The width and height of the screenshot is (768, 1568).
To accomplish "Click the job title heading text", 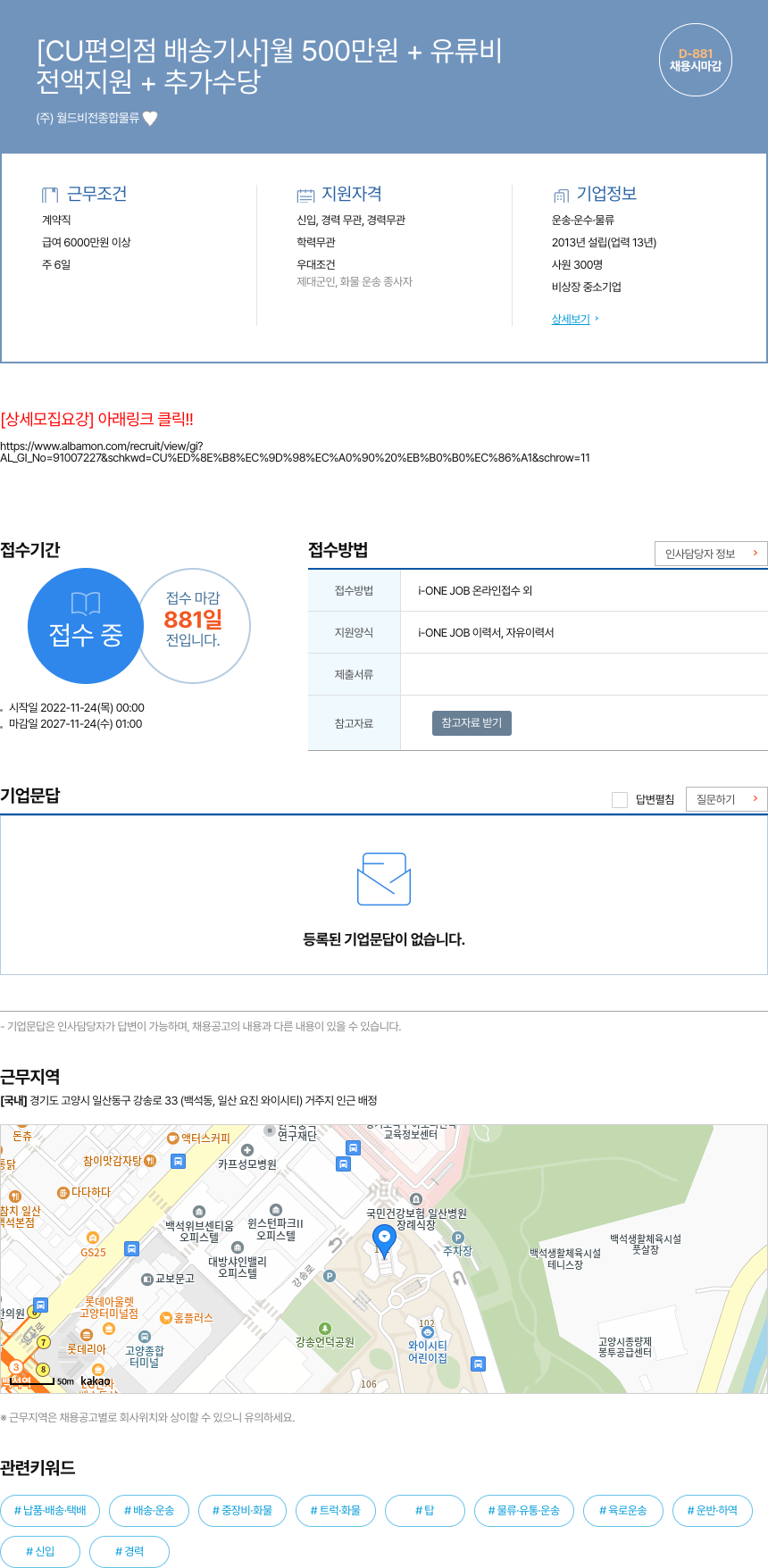I will [x=269, y=66].
